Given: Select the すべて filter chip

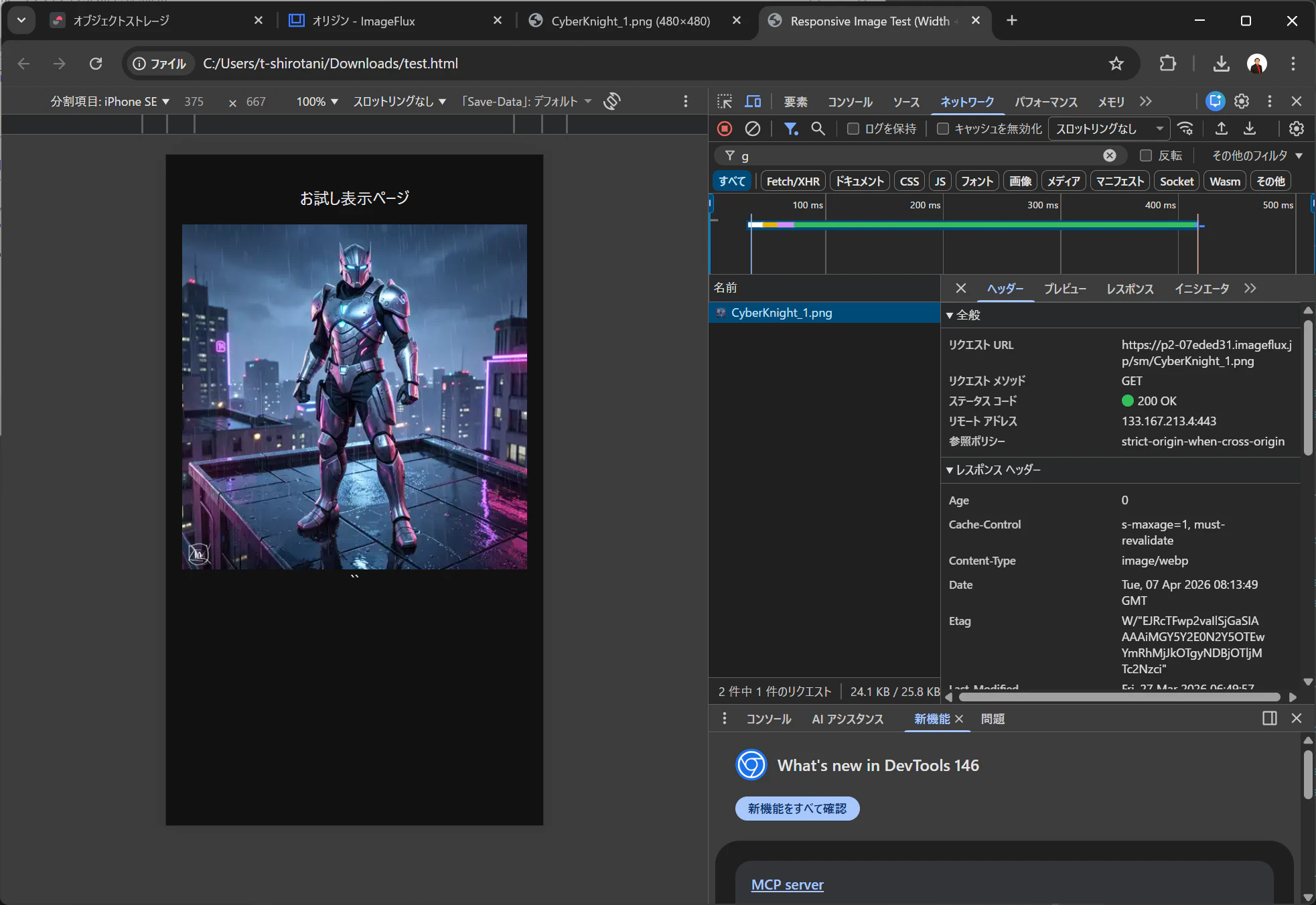Looking at the screenshot, I should (733, 181).
